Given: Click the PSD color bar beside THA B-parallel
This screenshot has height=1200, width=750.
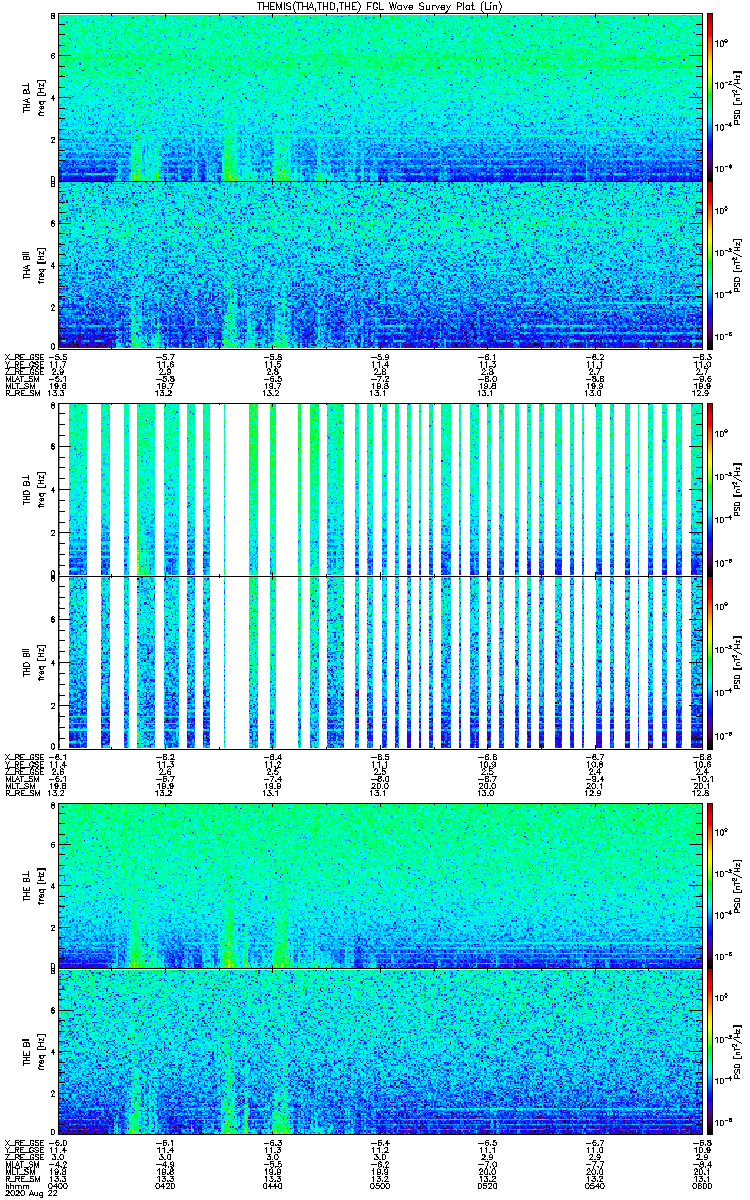Looking at the screenshot, I should [x=710, y=265].
